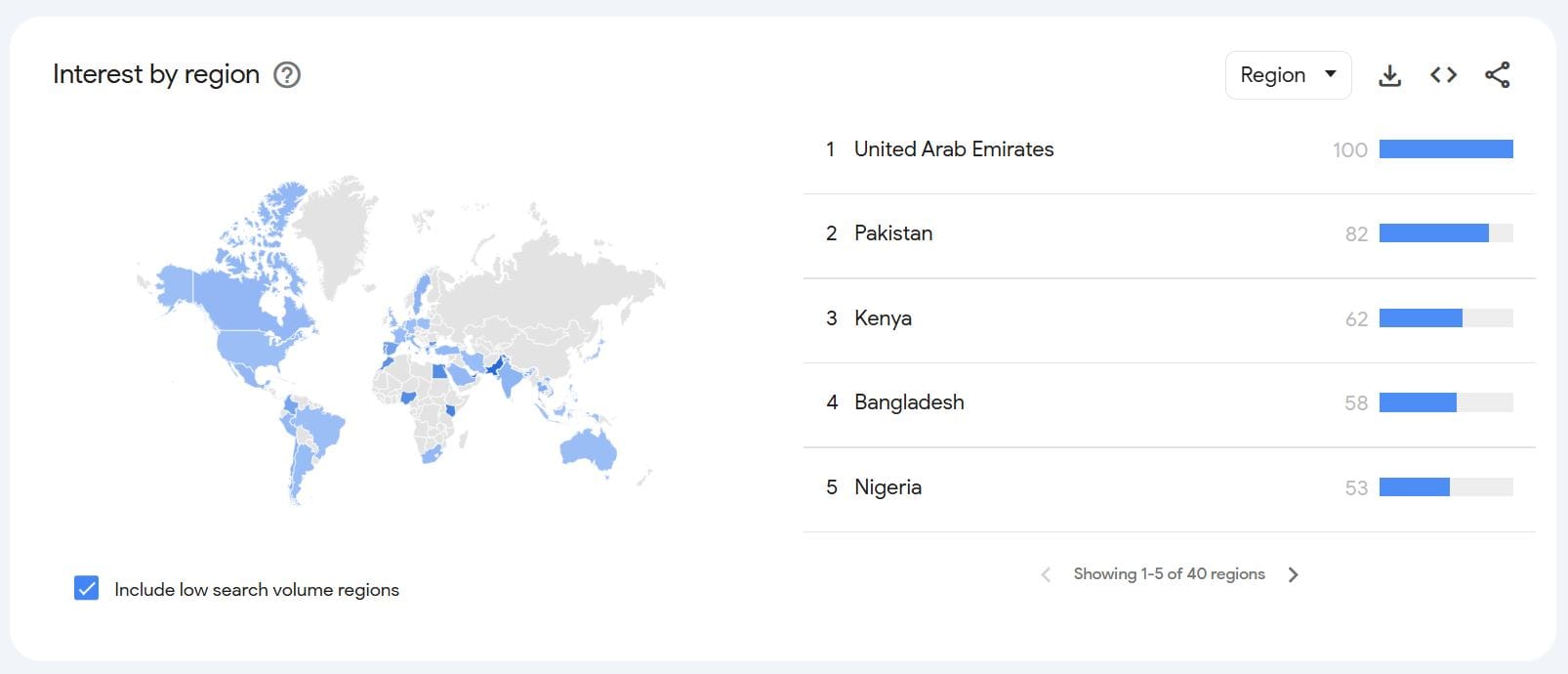Click the Interest by region heading
This screenshot has height=674, width=1568.
(156, 74)
